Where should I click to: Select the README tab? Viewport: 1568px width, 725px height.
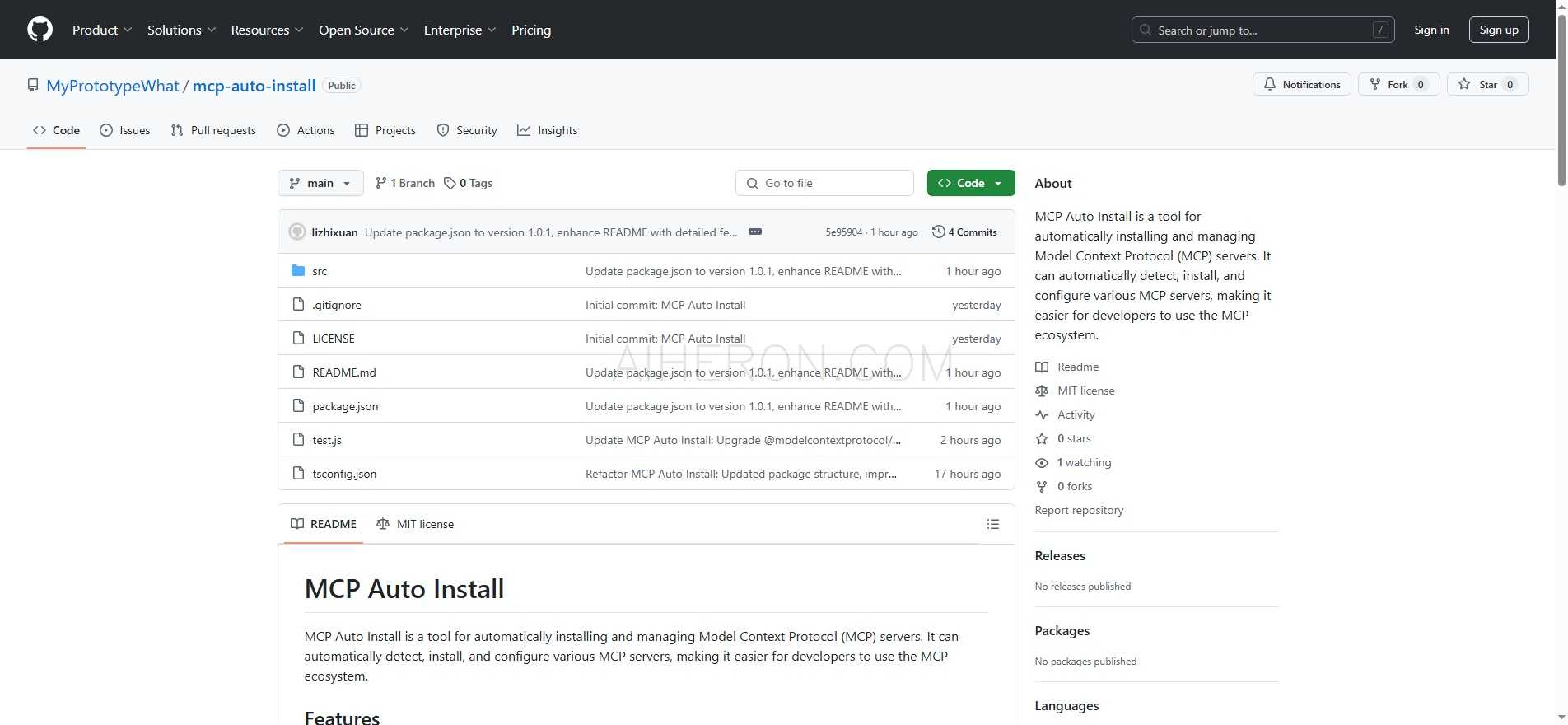coord(324,524)
